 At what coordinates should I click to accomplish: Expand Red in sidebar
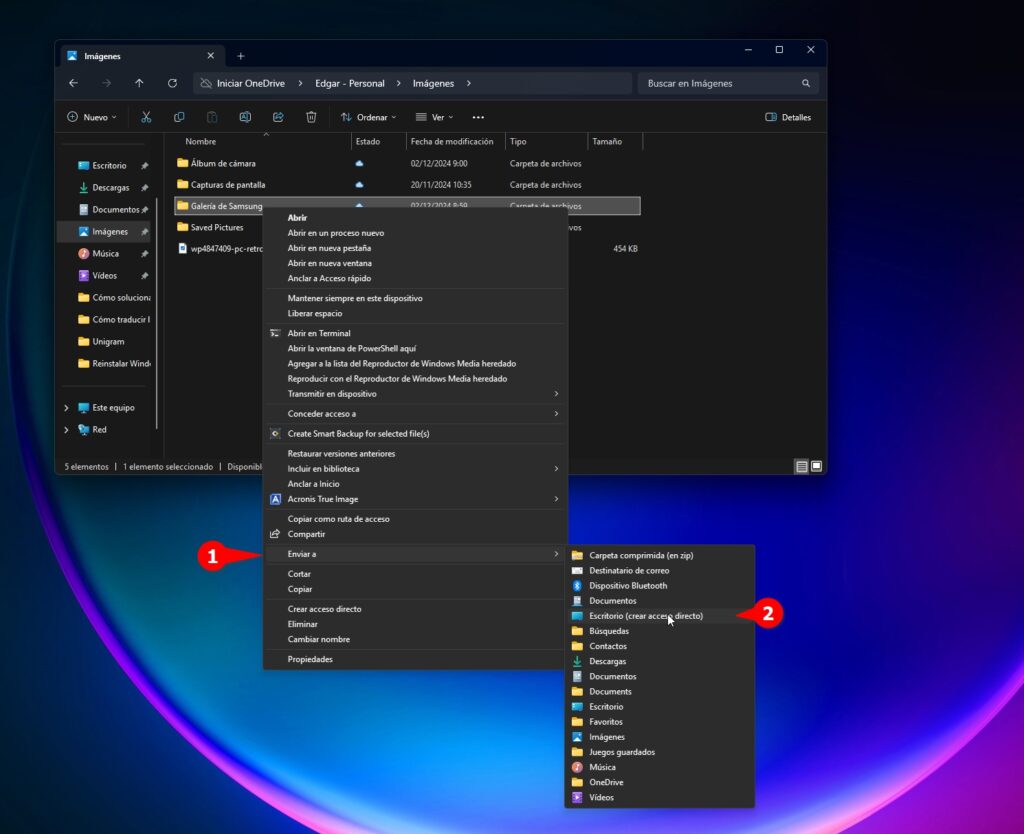(x=66, y=430)
